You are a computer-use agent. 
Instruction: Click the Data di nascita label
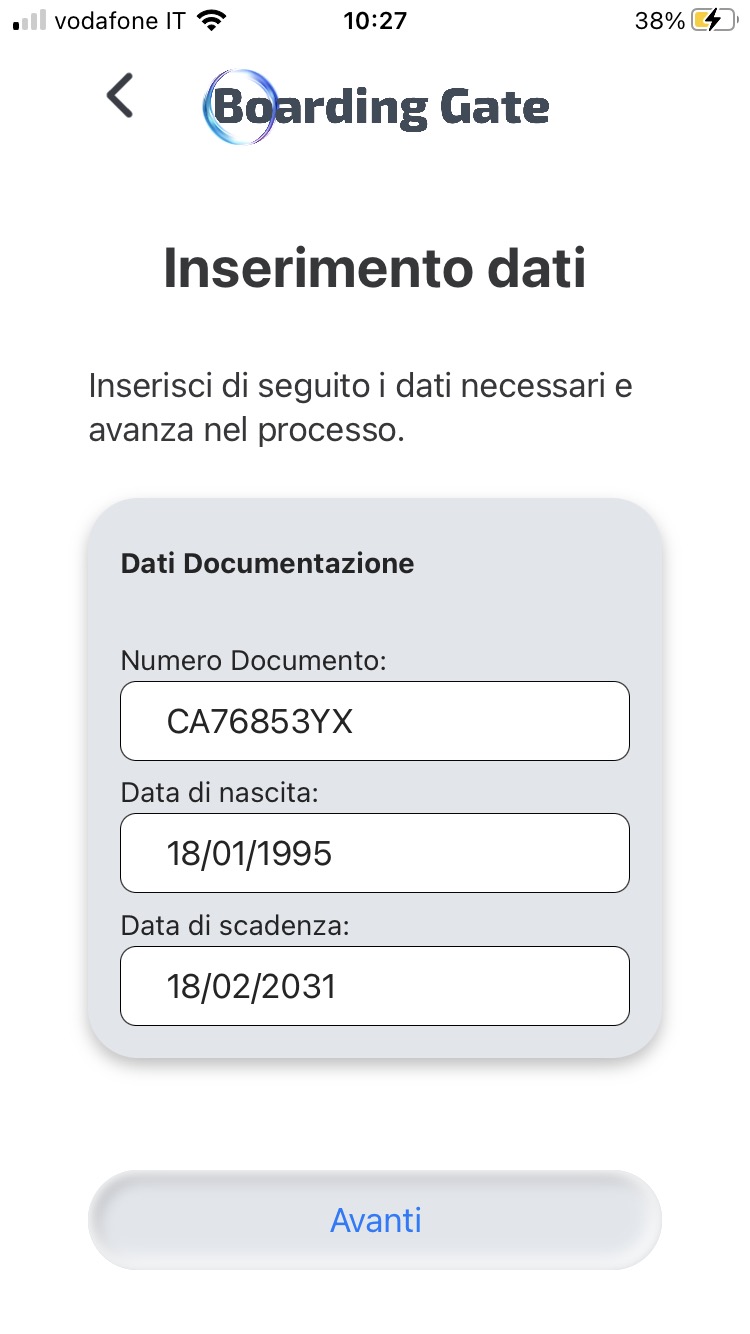click(219, 793)
